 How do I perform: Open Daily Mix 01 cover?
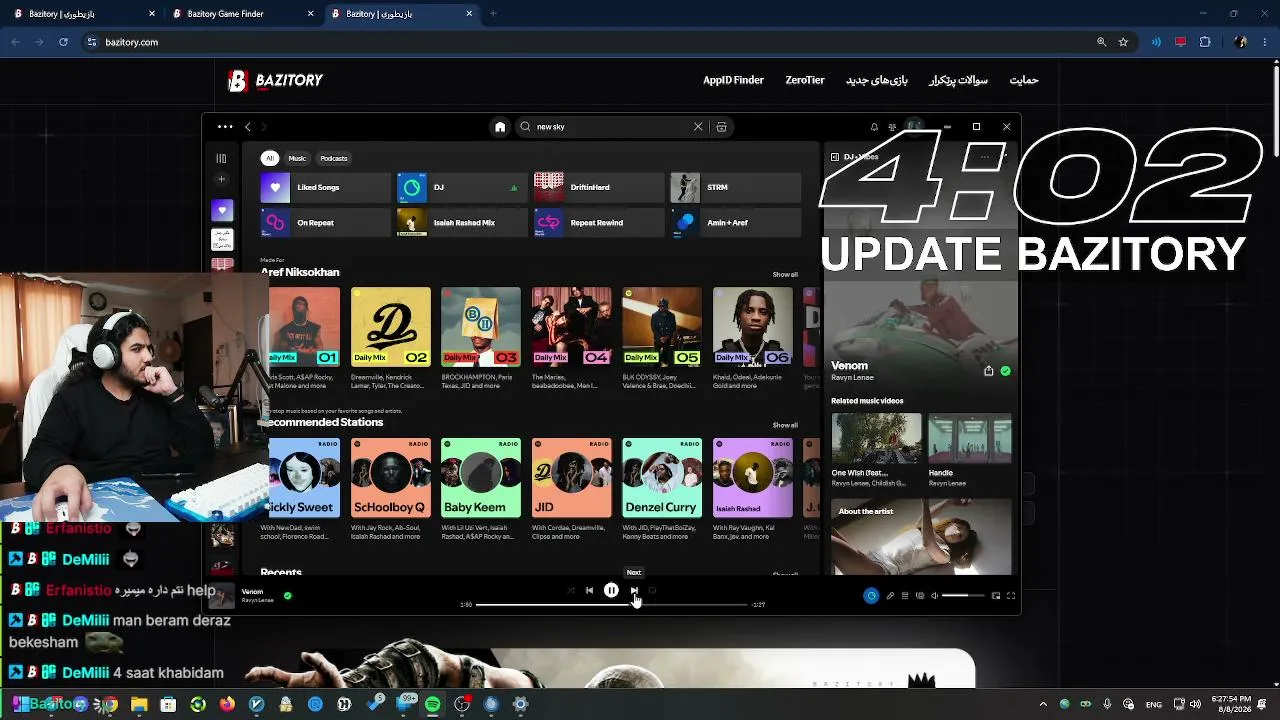pyautogui.click(x=304, y=327)
